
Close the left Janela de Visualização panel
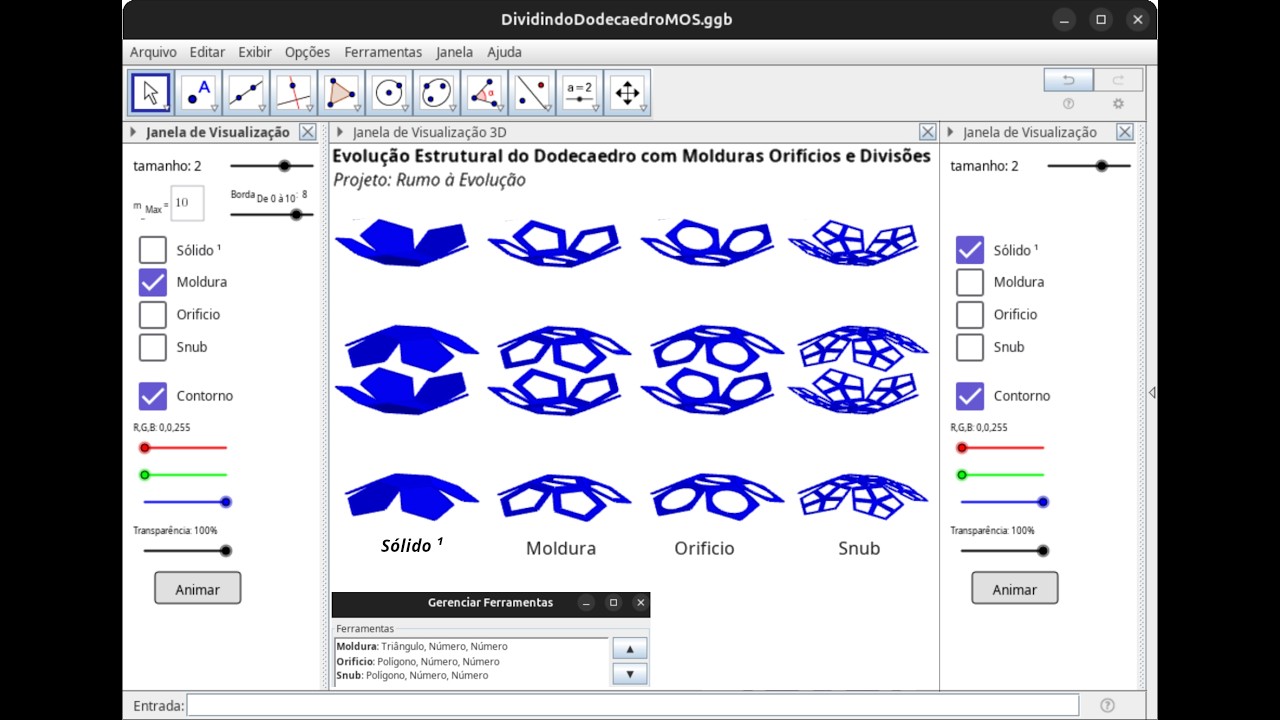(x=307, y=132)
